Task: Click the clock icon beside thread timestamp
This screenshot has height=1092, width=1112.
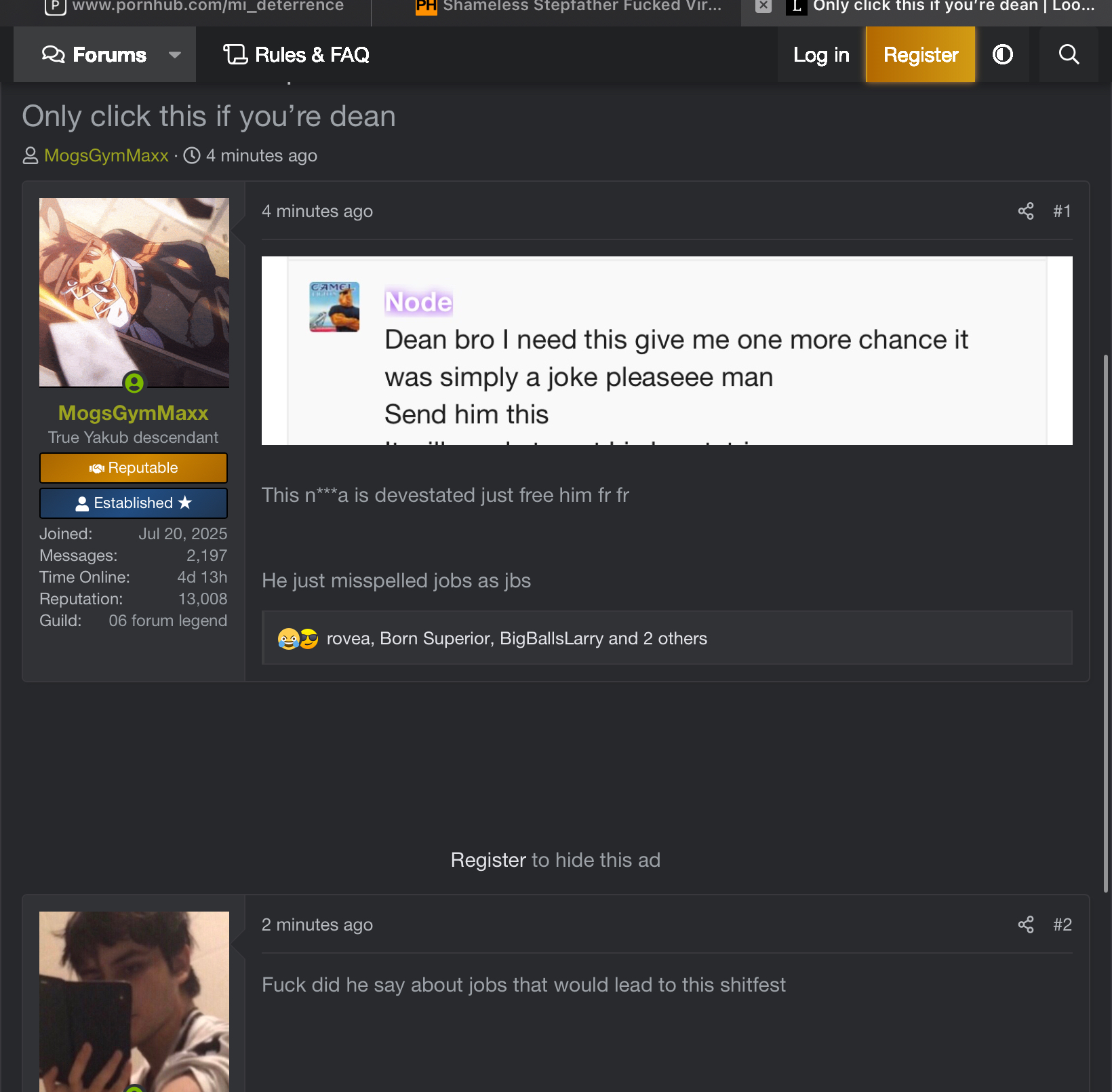Action: (193, 156)
